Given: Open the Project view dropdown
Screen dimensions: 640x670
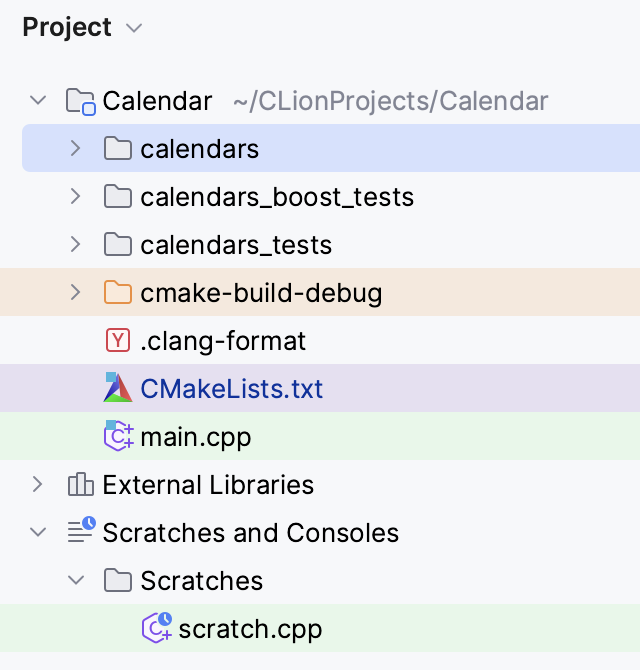Looking at the screenshot, I should click(x=134, y=28).
